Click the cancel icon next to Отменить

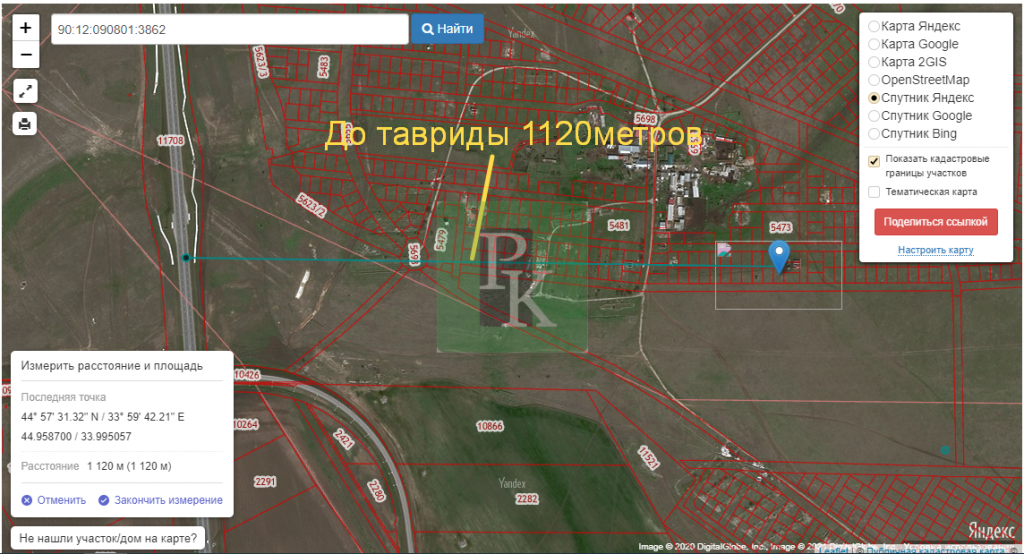click(27, 500)
